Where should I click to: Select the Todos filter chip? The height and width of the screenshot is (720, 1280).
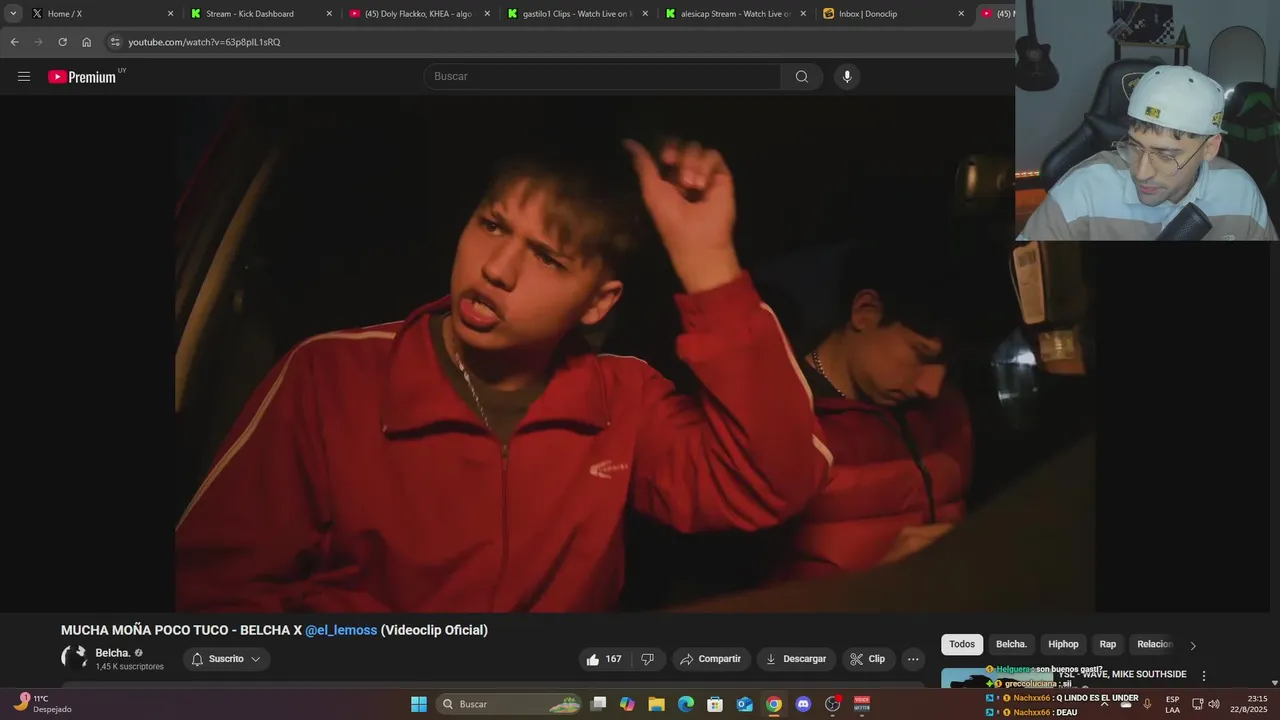coord(962,645)
